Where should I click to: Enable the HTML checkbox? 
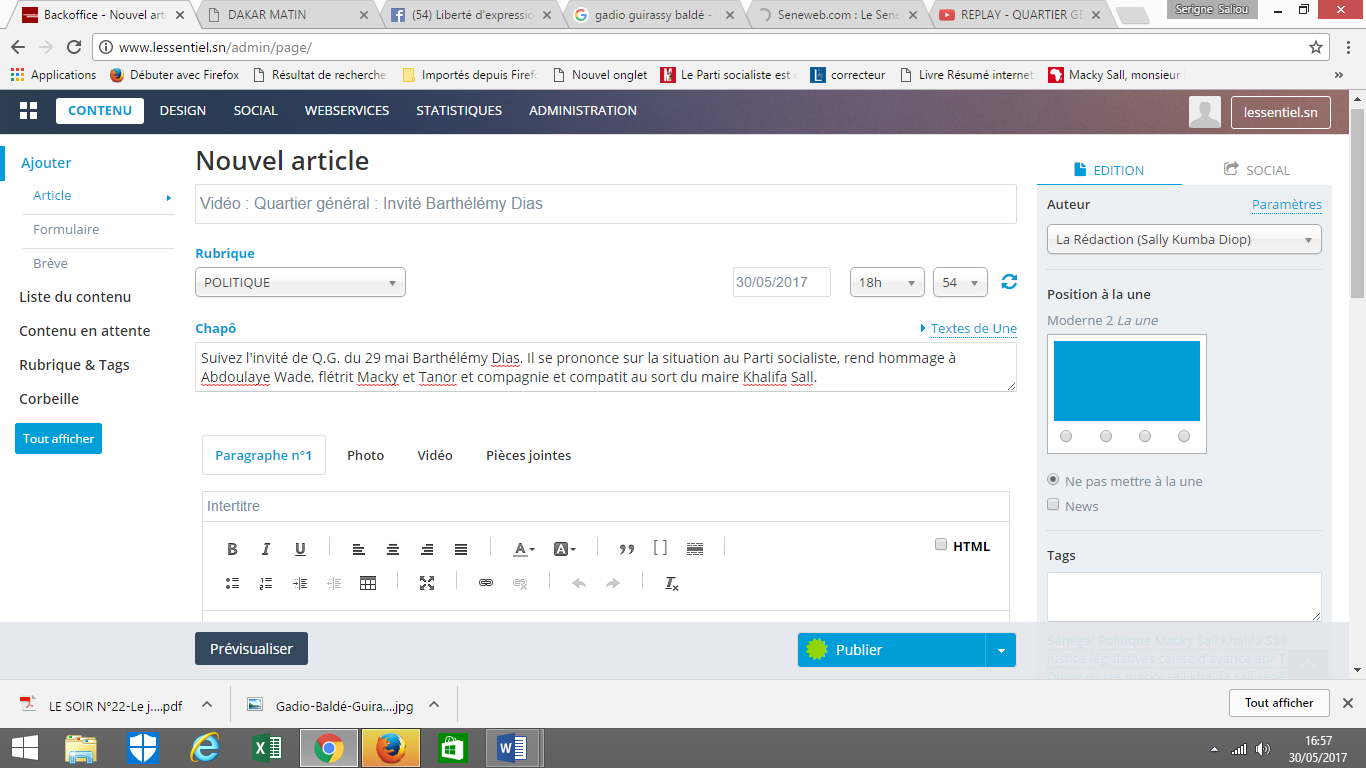coord(941,545)
